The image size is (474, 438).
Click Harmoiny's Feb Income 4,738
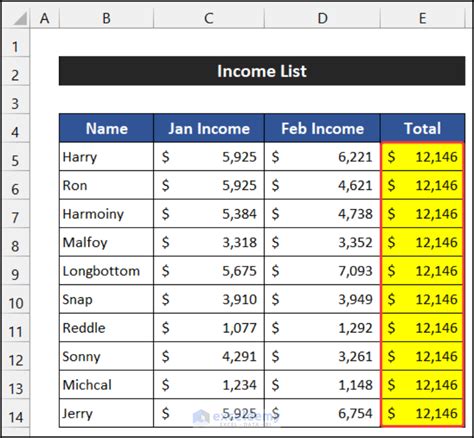(x=322, y=214)
